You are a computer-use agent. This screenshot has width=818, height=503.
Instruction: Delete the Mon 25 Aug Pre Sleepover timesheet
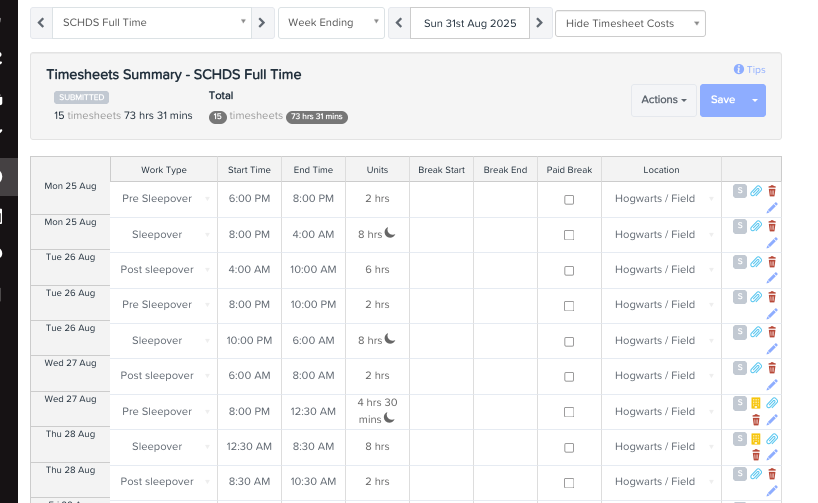click(x=772, y=191)
